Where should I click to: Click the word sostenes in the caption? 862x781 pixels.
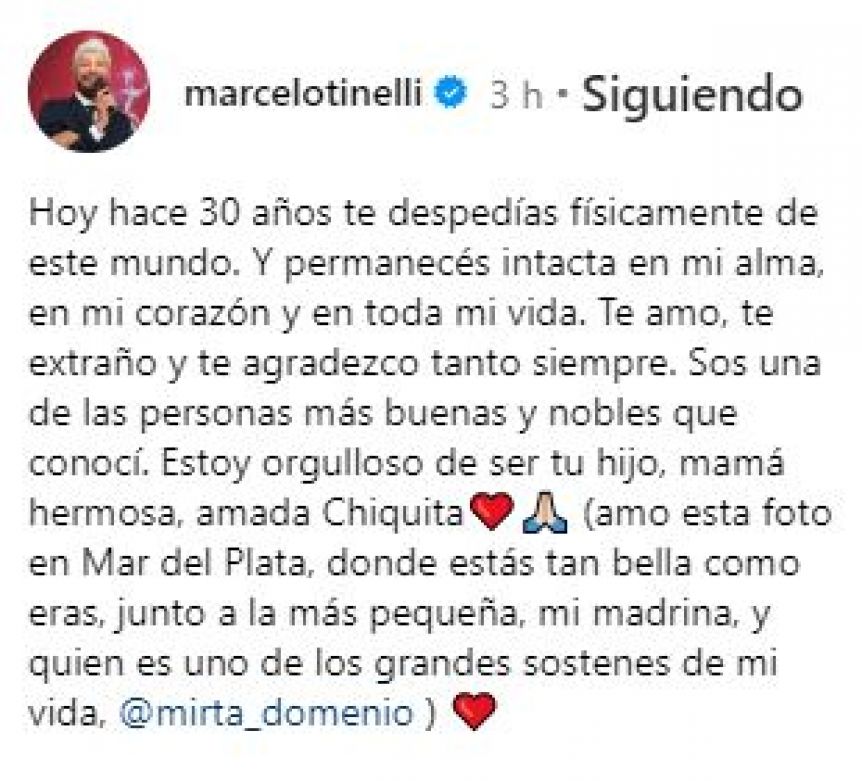click(596, 663)
